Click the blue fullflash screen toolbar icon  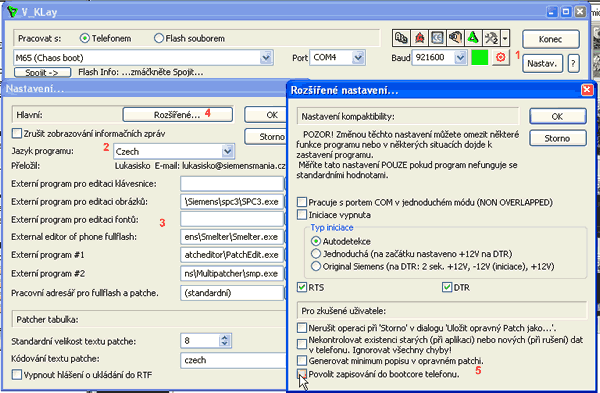click(x=437, y=38)
